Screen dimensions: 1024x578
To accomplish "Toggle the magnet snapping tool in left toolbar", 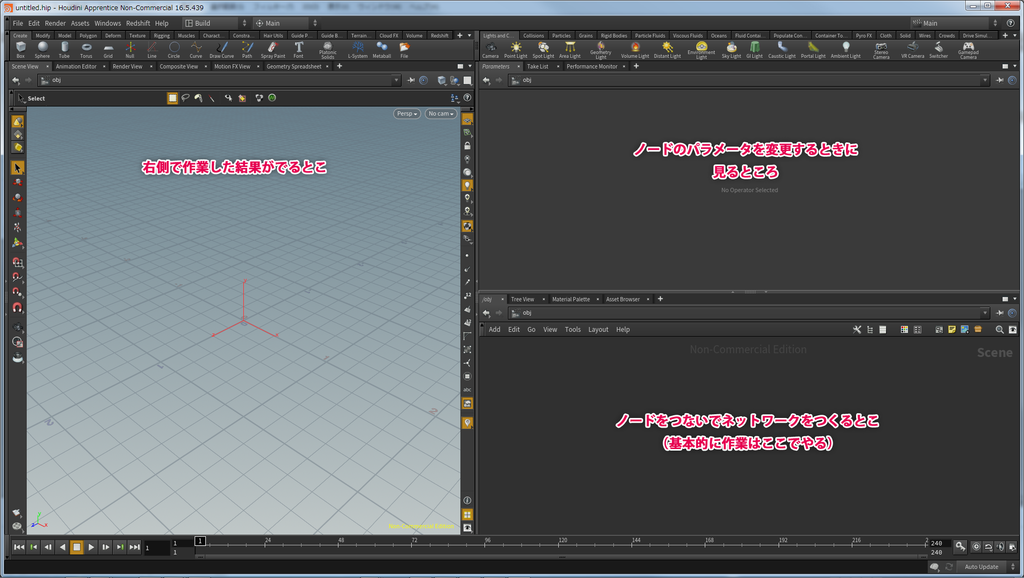I will [x=18, y=307].
